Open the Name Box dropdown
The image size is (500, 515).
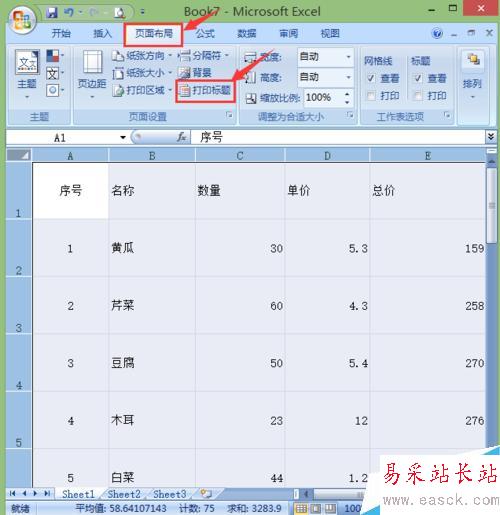click(x=123, y=137)
